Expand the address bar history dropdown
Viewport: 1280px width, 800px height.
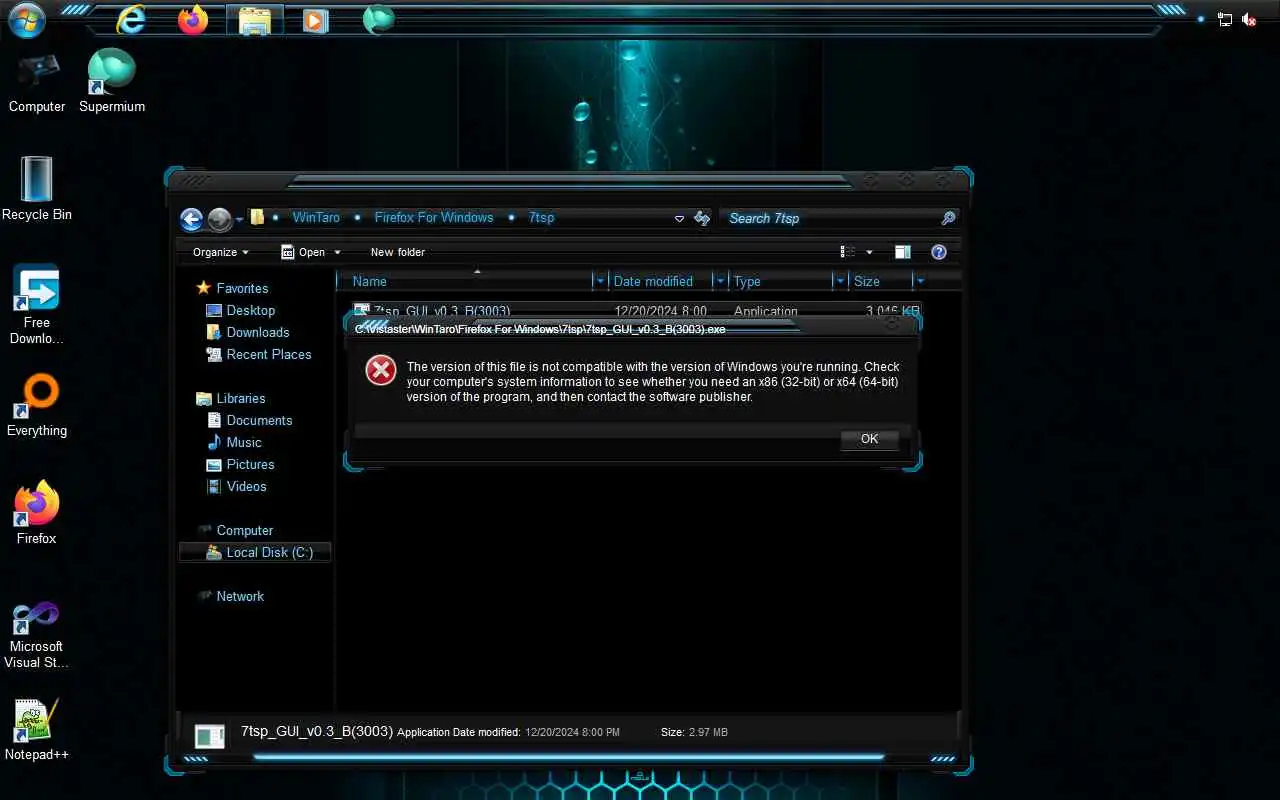(x=679, y=219)
